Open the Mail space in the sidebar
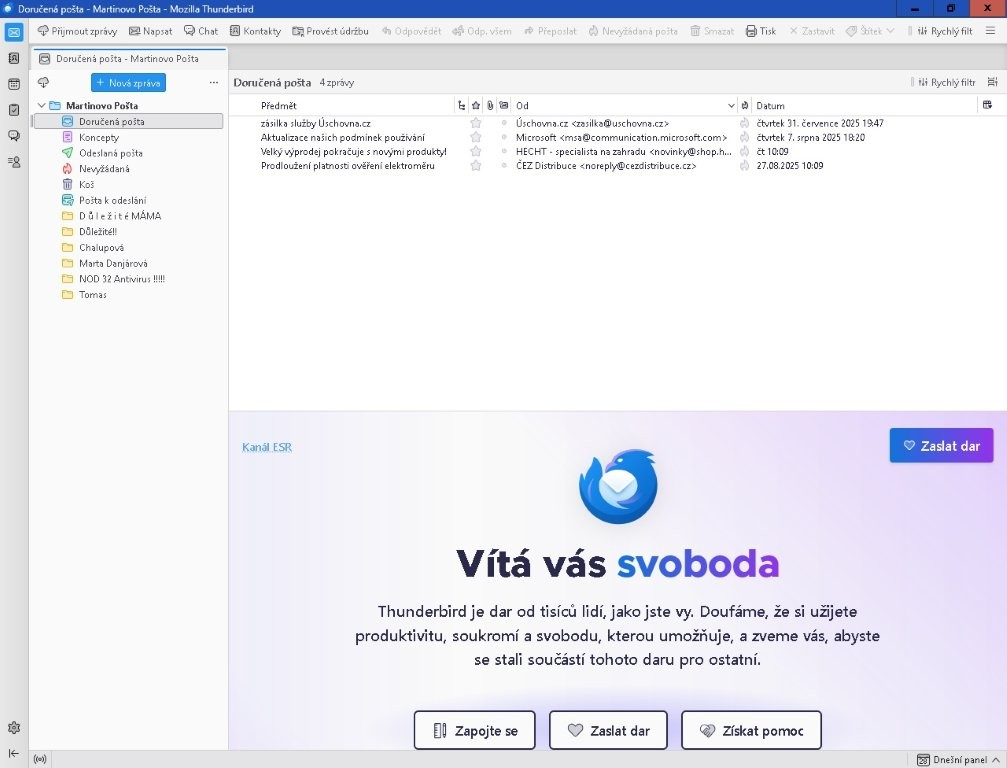 [x=14, y=32]
